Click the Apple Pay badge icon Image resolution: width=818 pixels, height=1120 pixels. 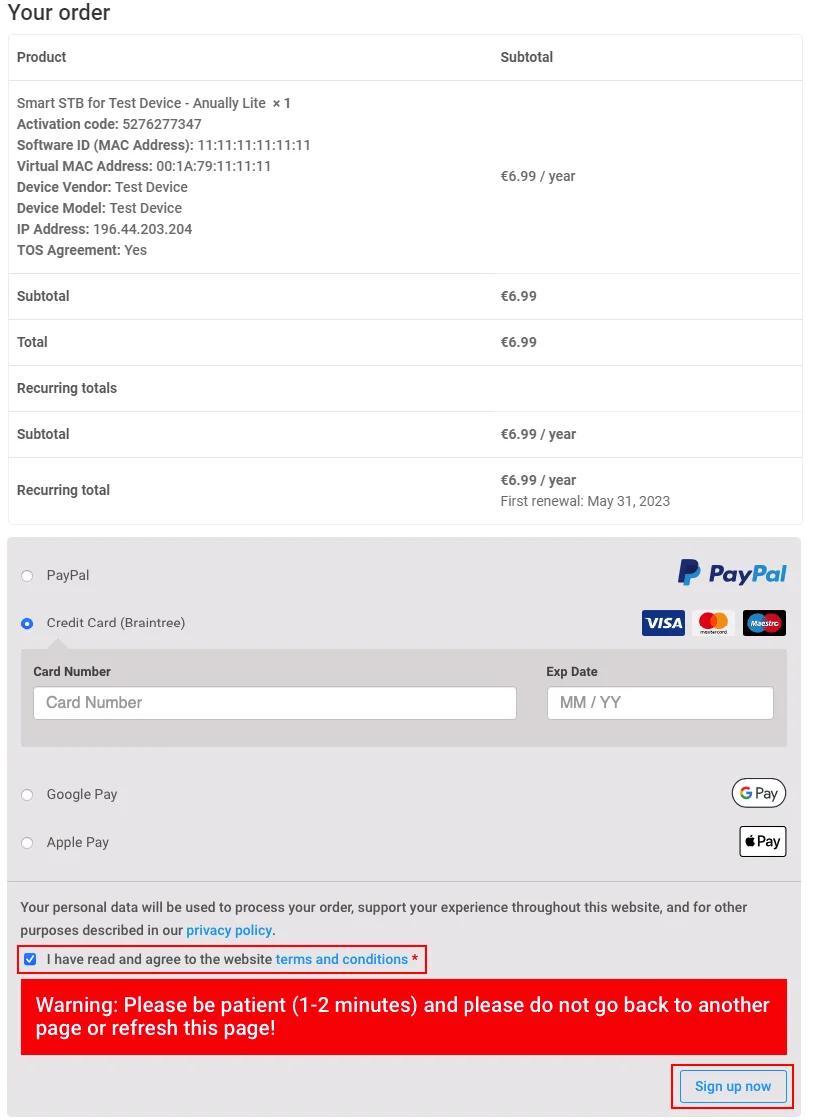click(762, 841)
